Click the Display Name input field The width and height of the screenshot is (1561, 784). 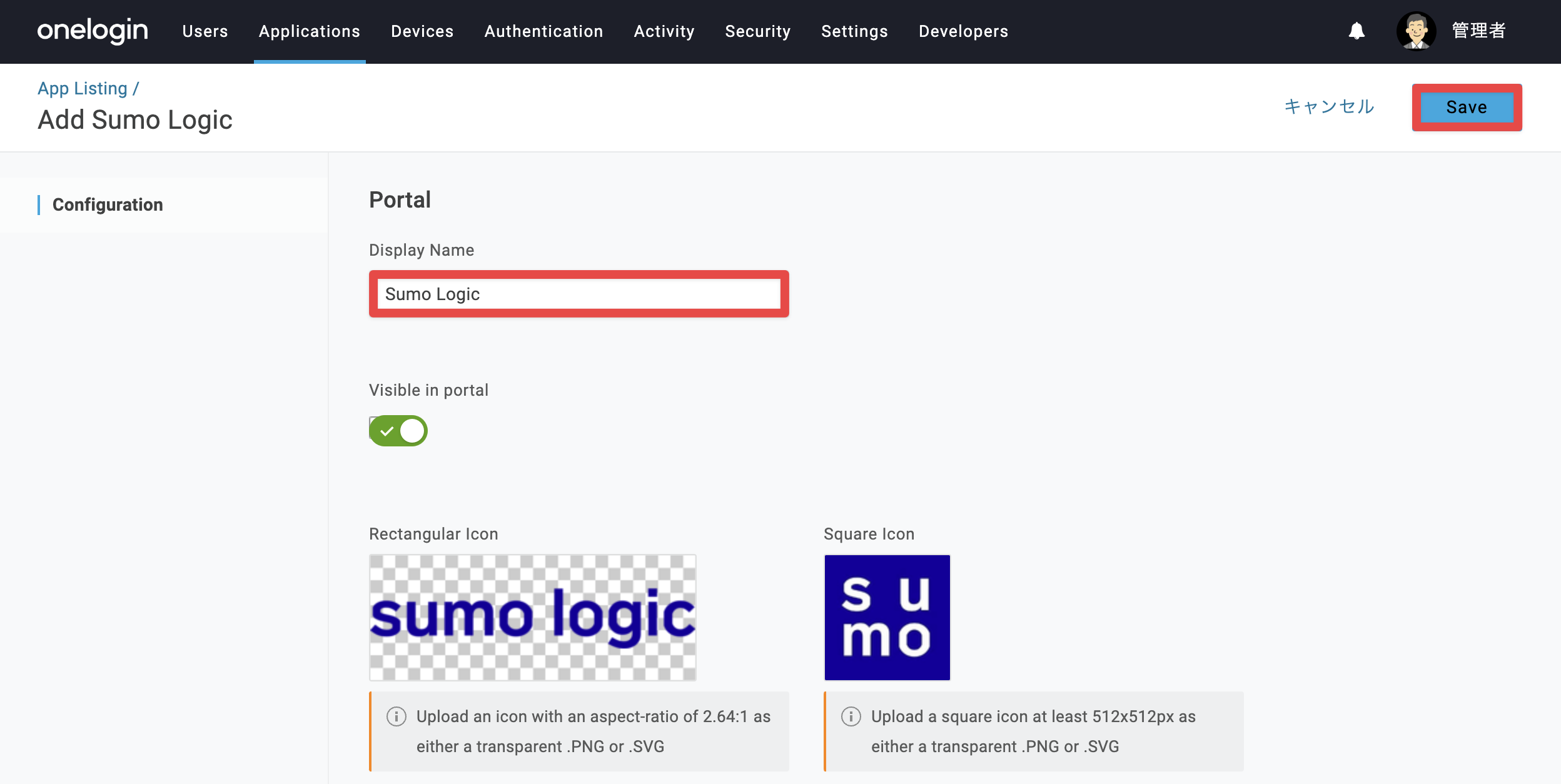pyautogui.click(x=579, y=294)
